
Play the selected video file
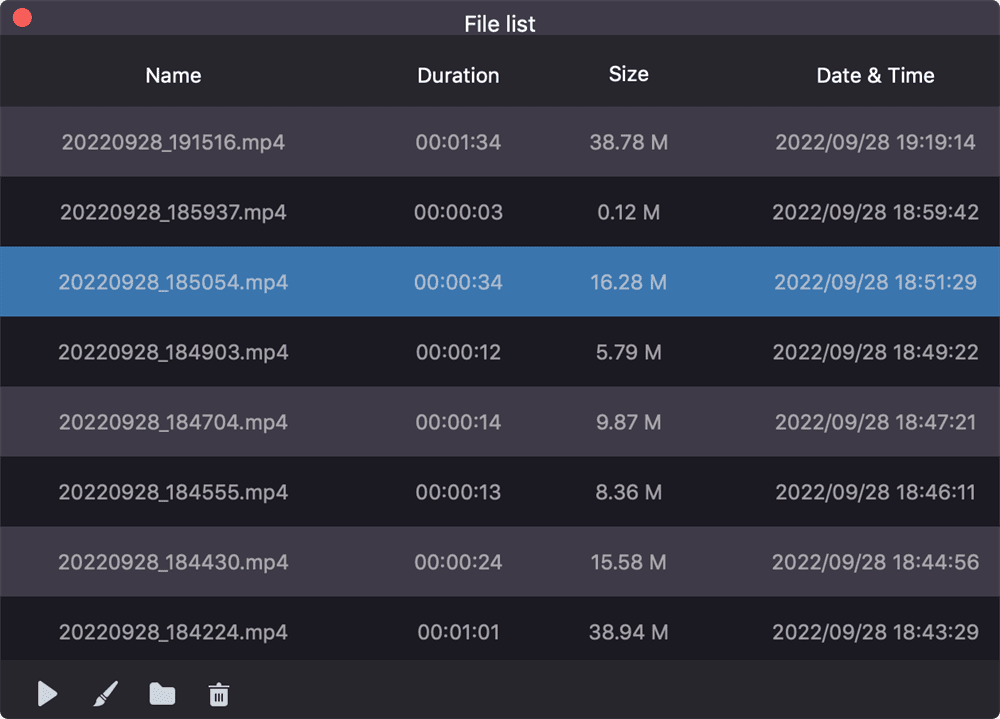click(x=45, y=693)
